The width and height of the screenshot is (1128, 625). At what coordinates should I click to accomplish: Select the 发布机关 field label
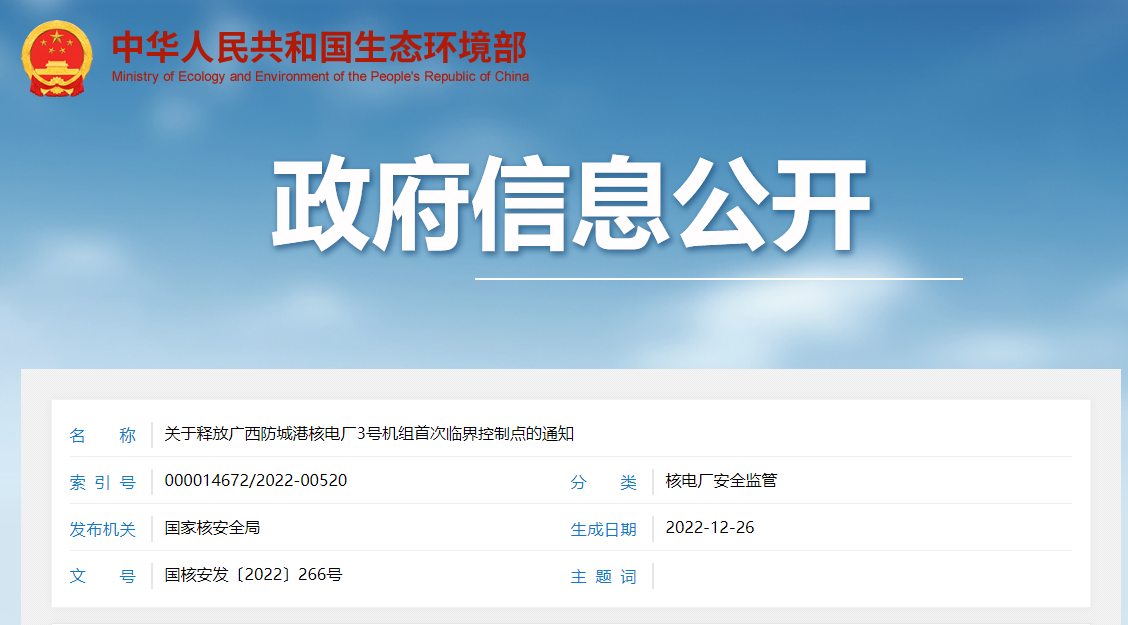tap(102, 529)
